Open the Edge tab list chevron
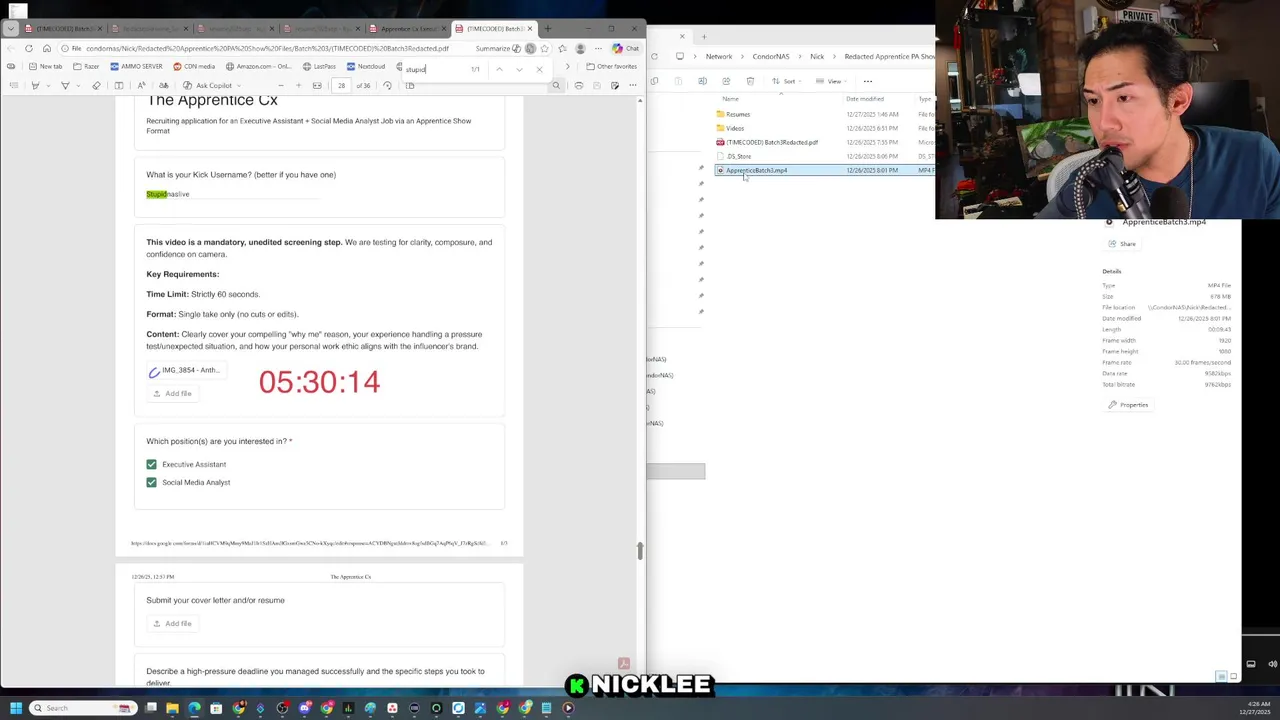Screen dimensions: 1280x720 point(11,28)
